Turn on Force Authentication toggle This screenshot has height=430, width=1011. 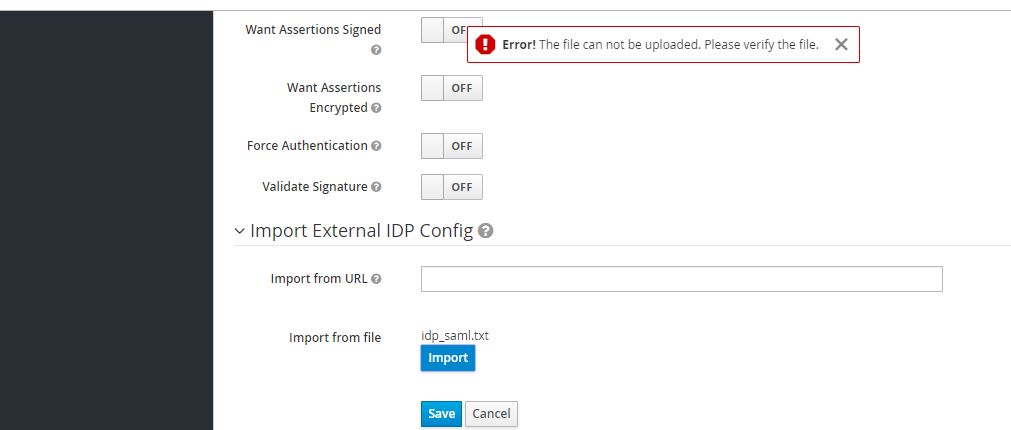coord(452,146)
